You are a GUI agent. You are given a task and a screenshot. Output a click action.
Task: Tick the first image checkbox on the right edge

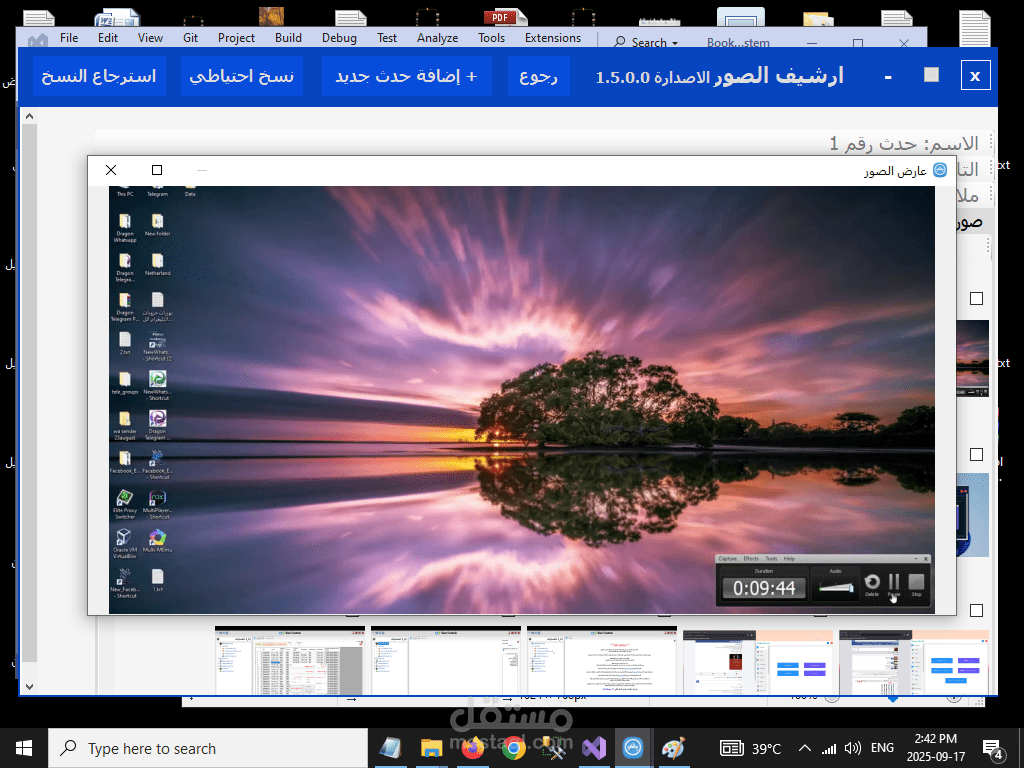(976, 298)
